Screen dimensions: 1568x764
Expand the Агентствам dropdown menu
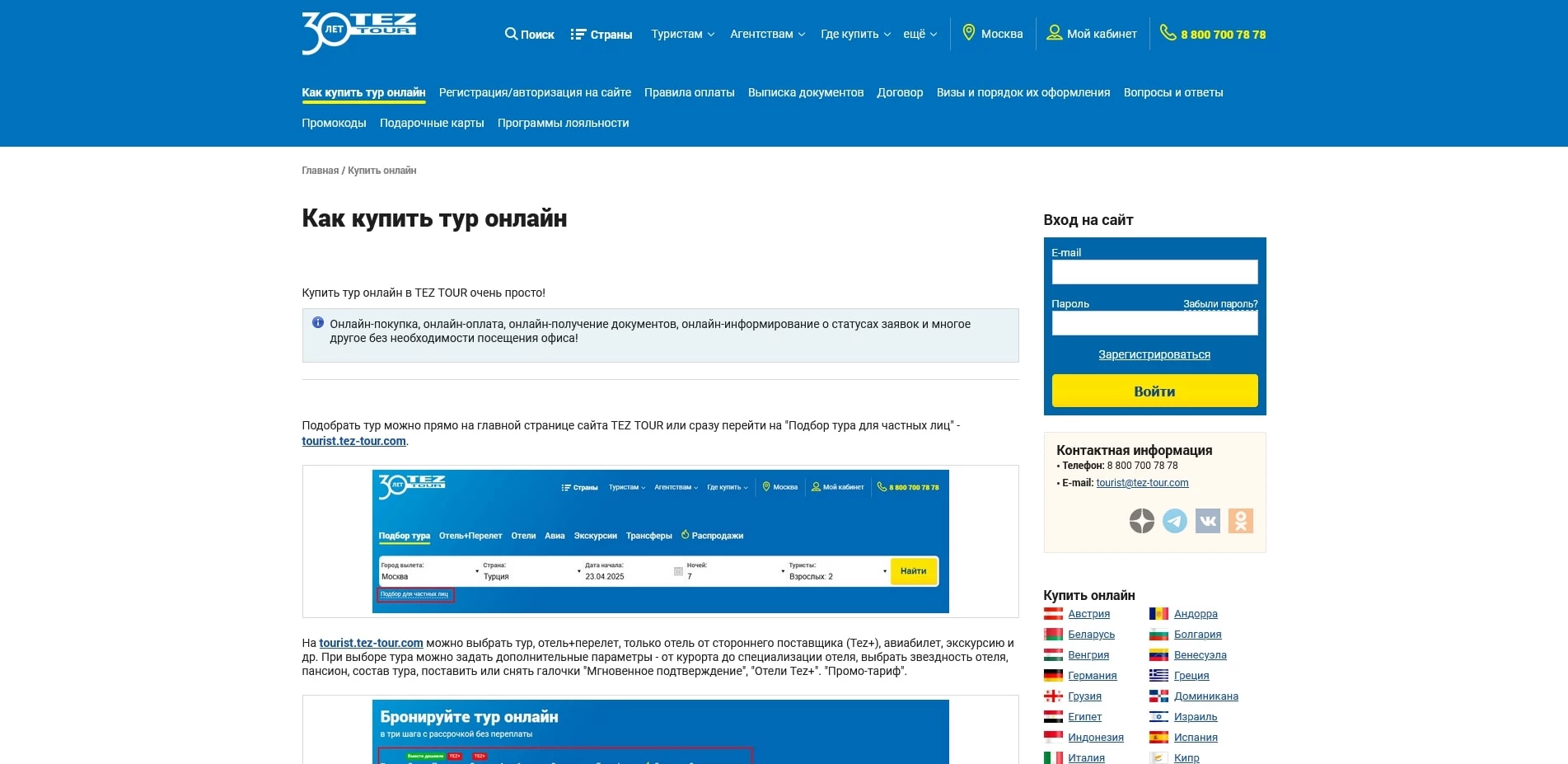767,34
